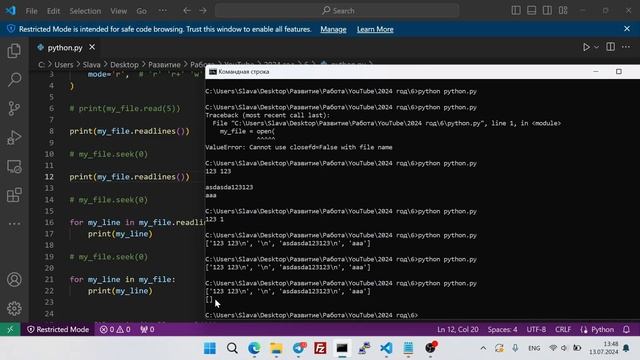
Task: Click the ENG language indicator
Action: coord(534,348)
